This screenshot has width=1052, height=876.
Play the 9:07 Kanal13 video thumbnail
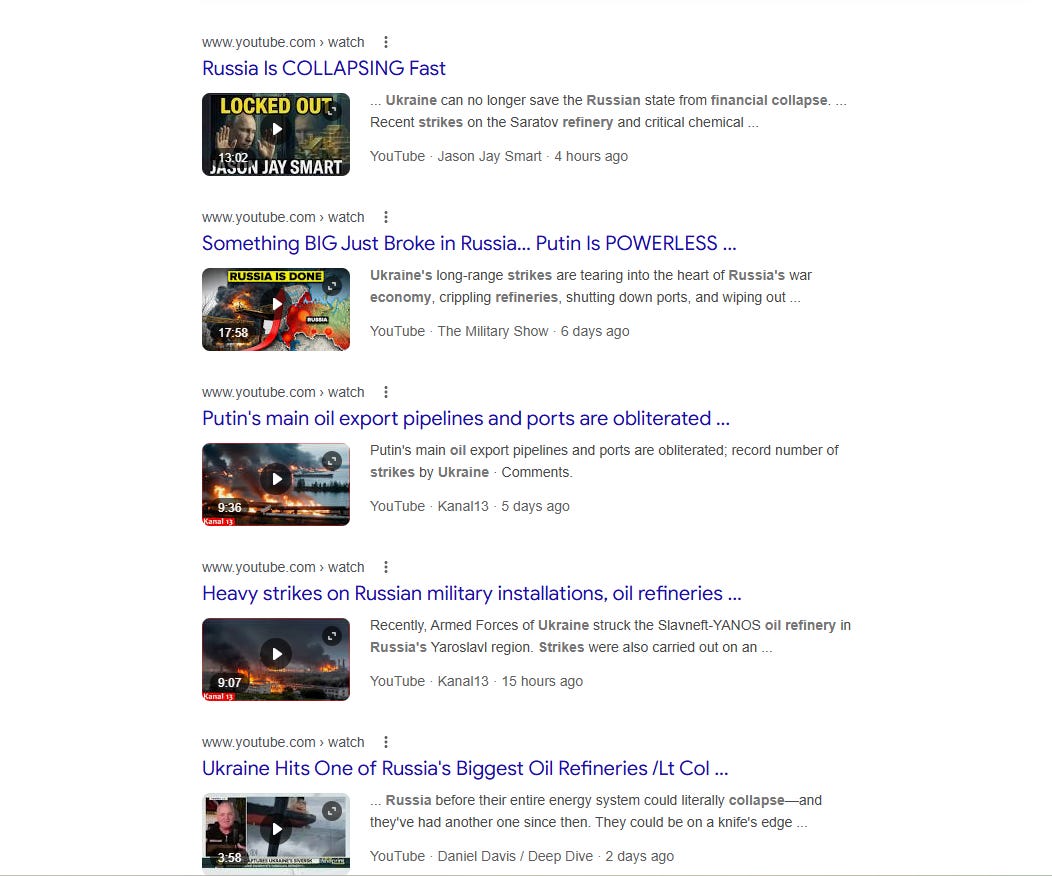(276, 659)
